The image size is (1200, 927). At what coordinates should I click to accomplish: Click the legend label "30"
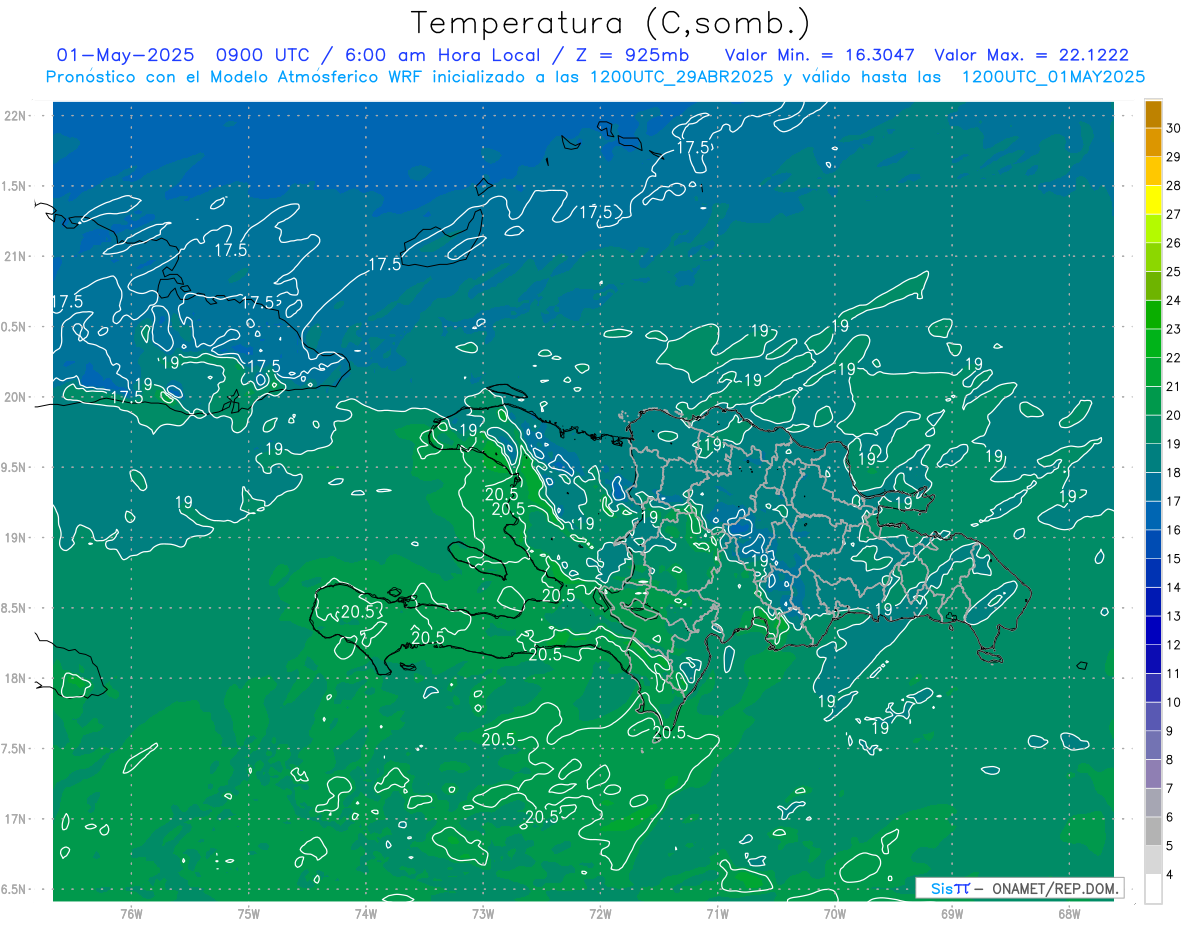coord(1175,129)
